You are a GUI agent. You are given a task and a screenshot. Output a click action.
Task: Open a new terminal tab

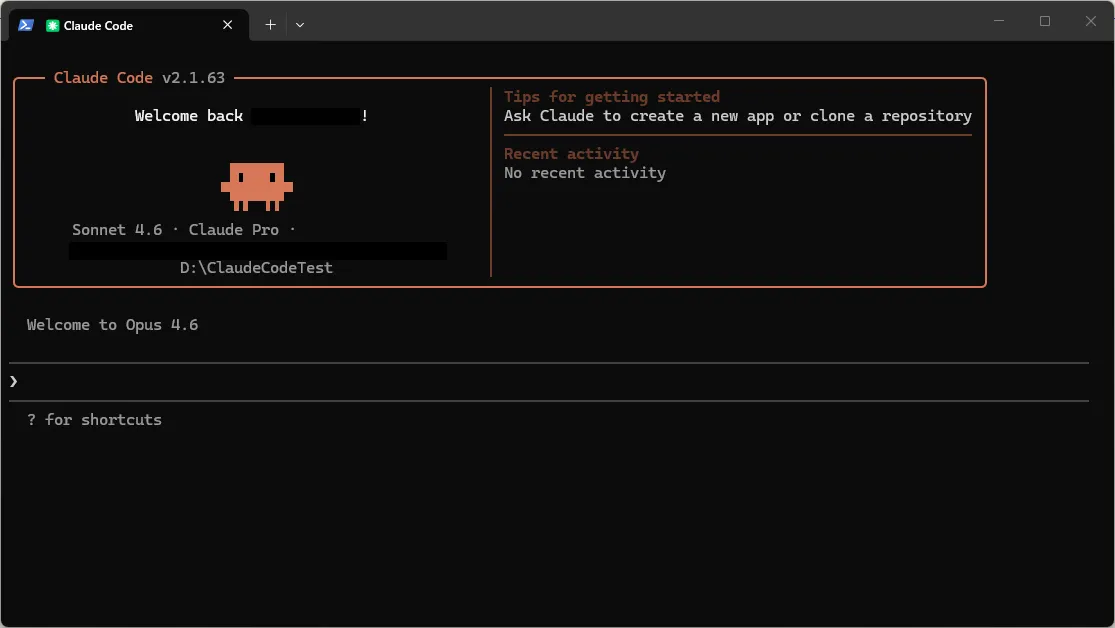point(270,25)
